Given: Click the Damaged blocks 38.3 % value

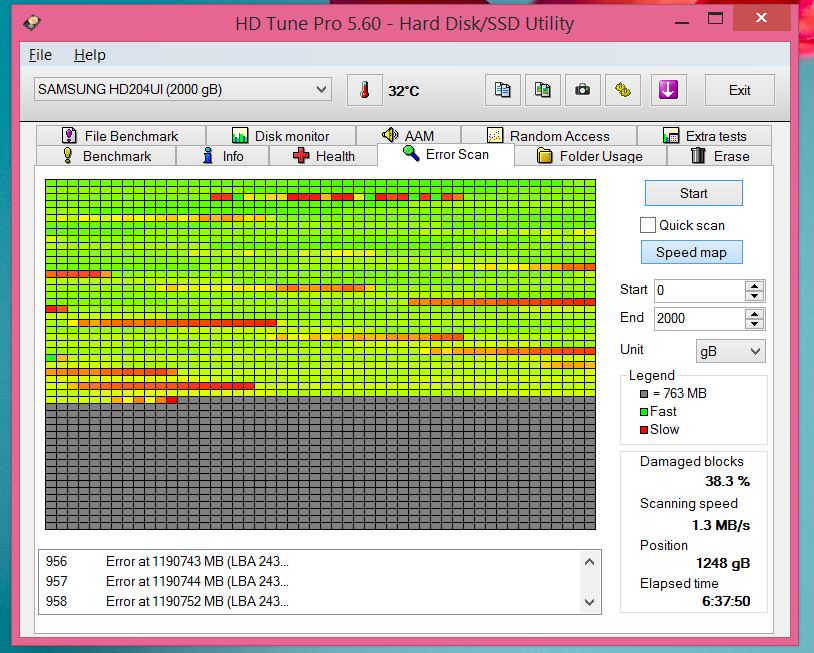Looking at the screenshot, I should point(727,481).
